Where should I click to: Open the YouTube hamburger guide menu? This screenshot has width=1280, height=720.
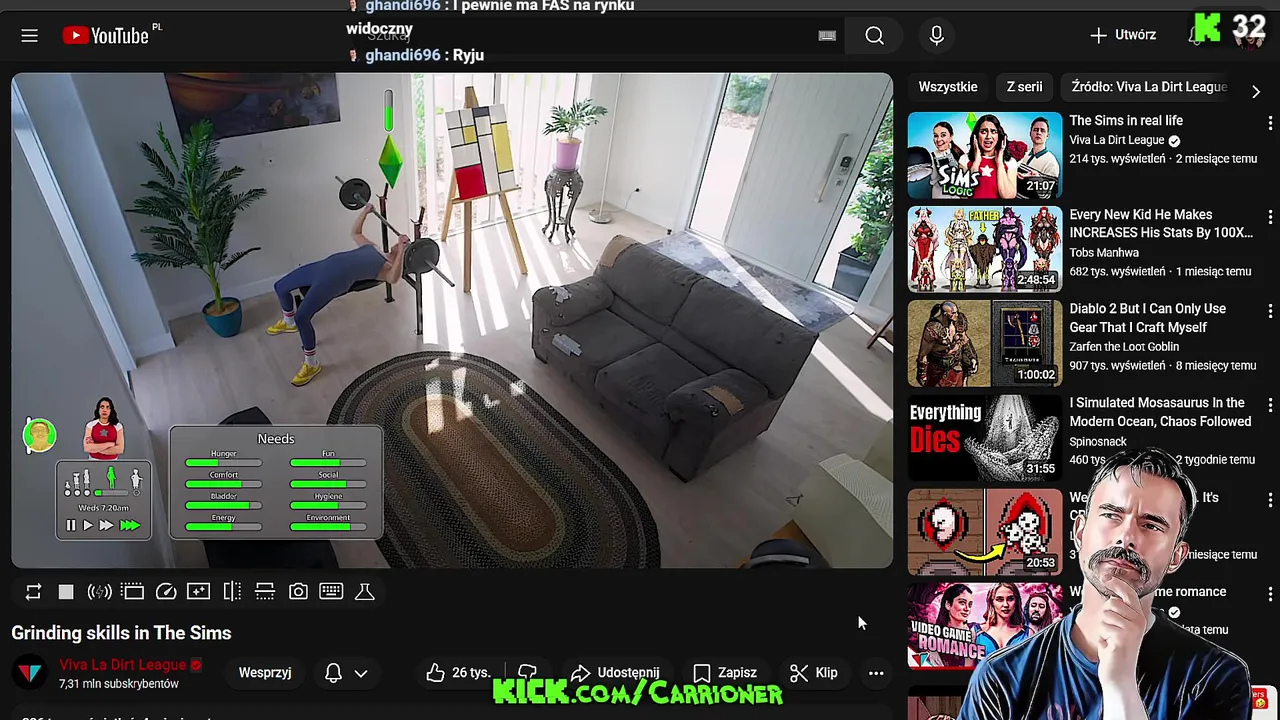(29, 36)
